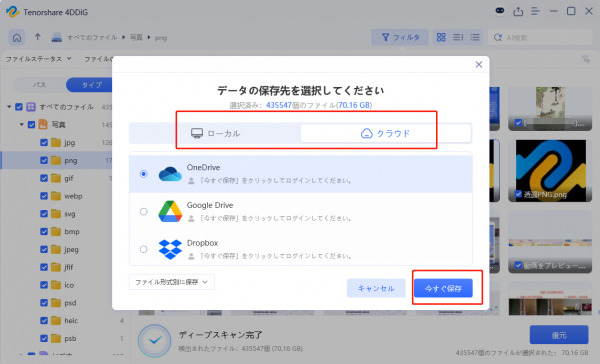This screenshot has width=600, height=364.
Task: Go up one folder with the arrow icon
Action: (38, 37)
